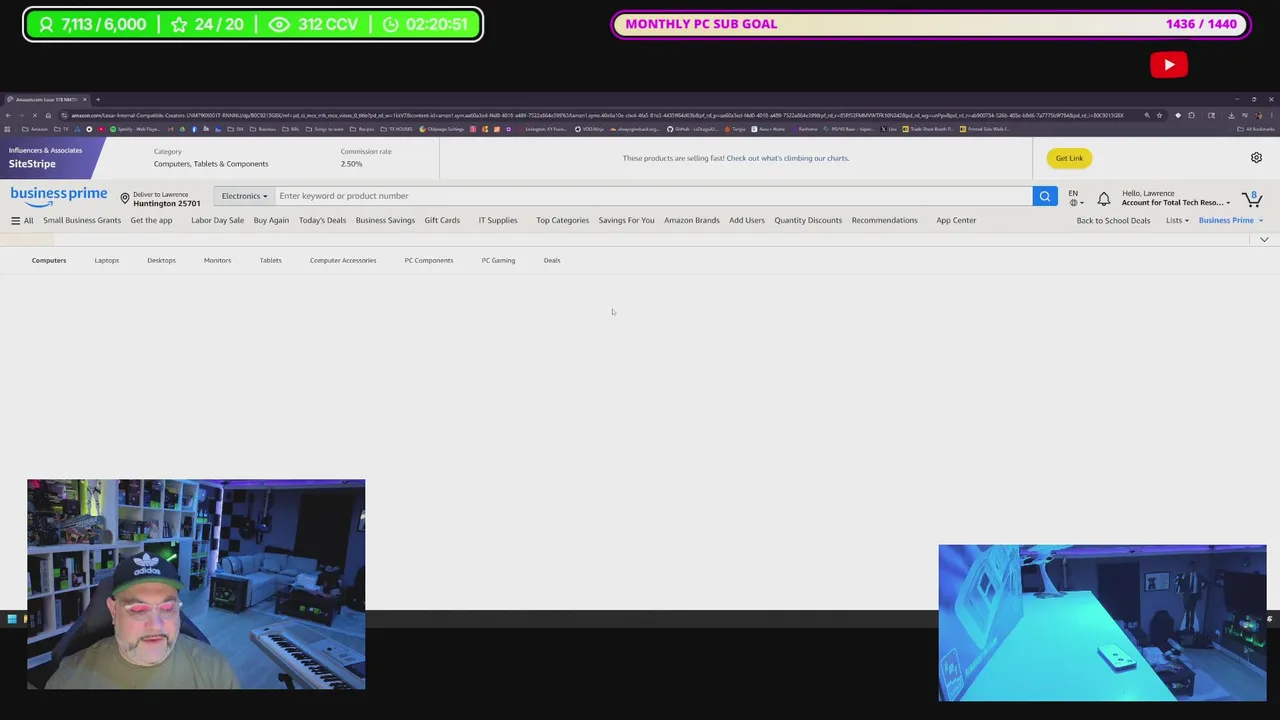This screenshot has width=1280, height=720.
Task: Click the browser home button
Action: [47, 115]
